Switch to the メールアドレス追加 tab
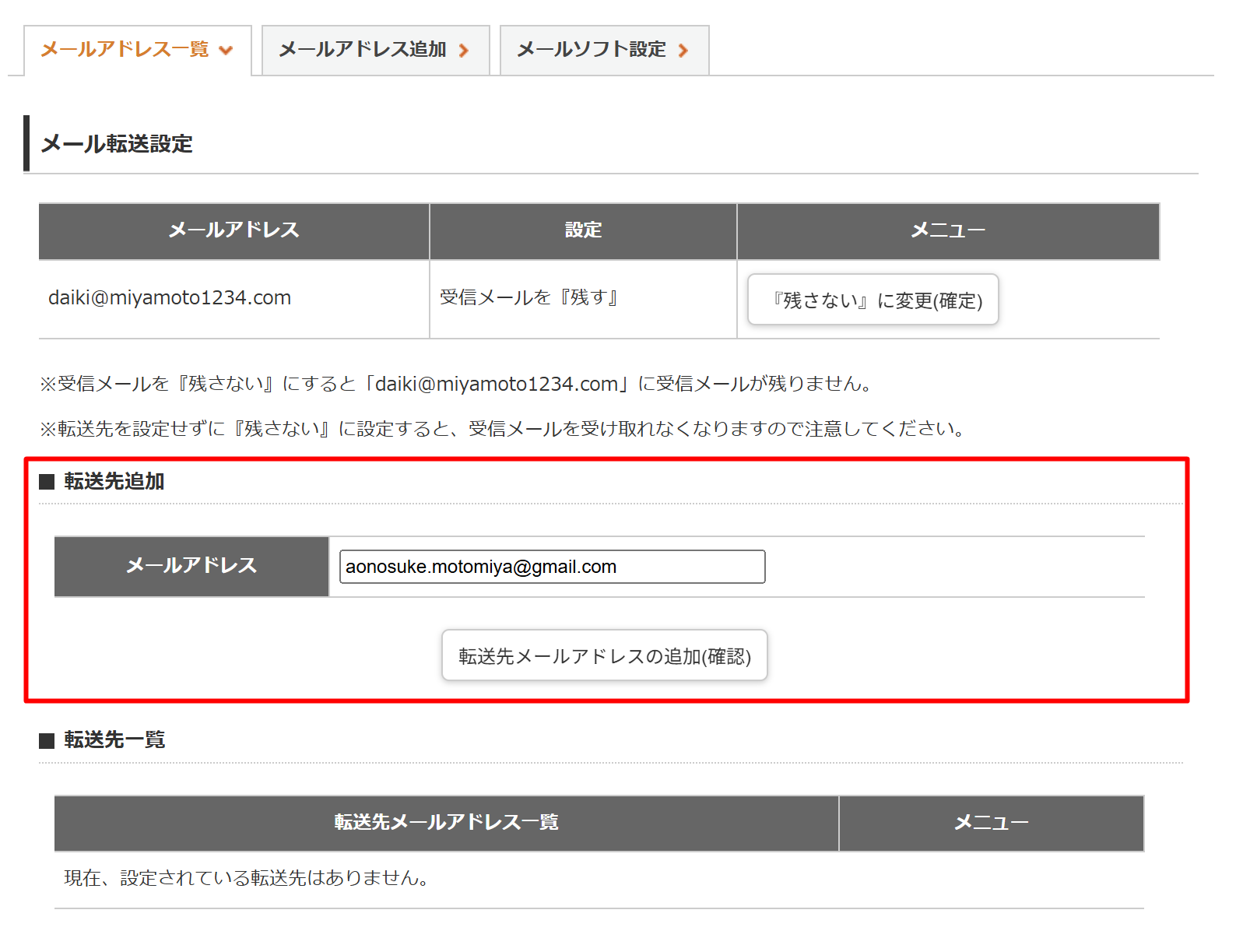Screen dimensions: 1243x952 [x=363, y=50]
